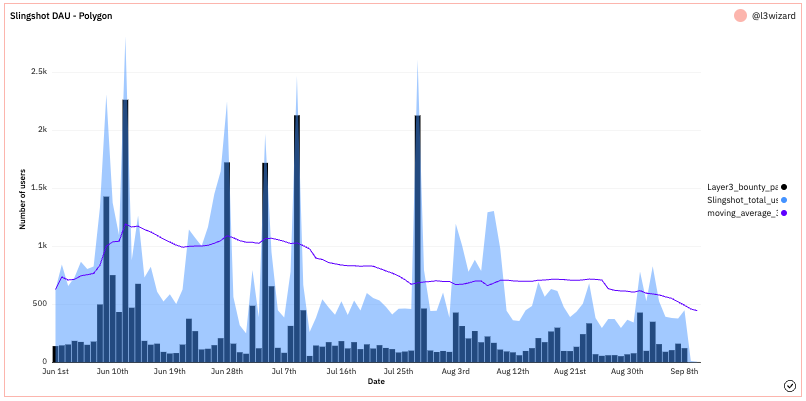
Task: Click the 2.5k y-axis value
Action: pos(40,72)
